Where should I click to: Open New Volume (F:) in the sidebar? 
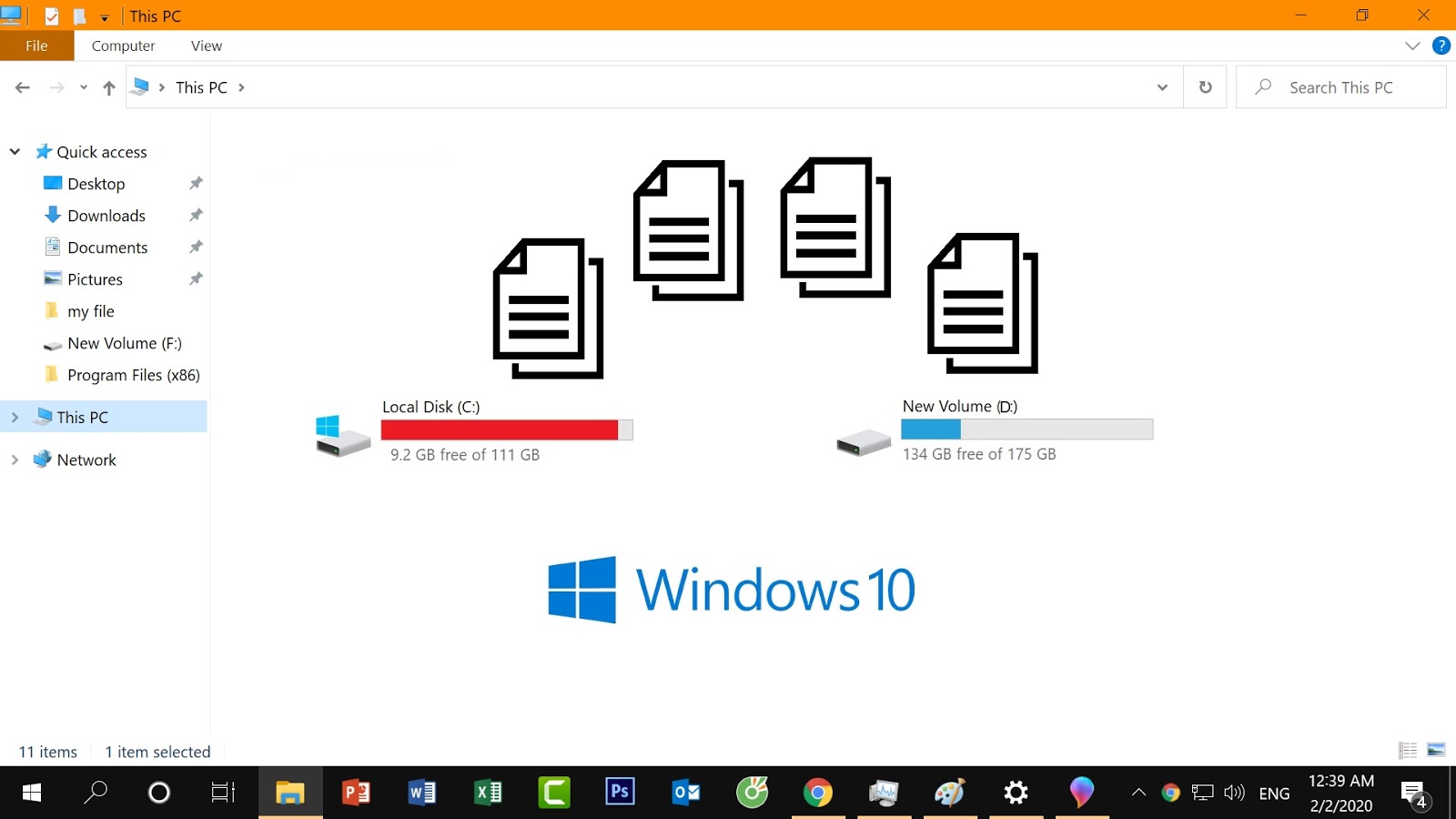coord(124,343)
